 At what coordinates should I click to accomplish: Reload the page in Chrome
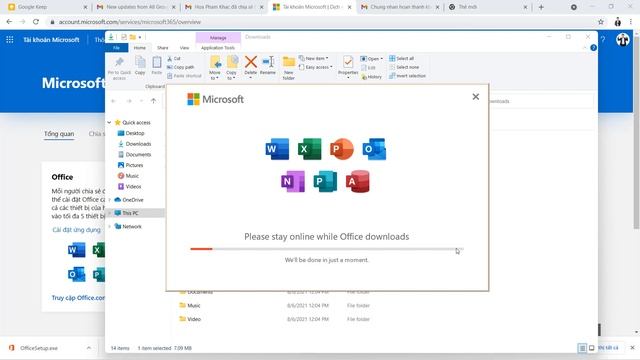[x=36, y=22]
